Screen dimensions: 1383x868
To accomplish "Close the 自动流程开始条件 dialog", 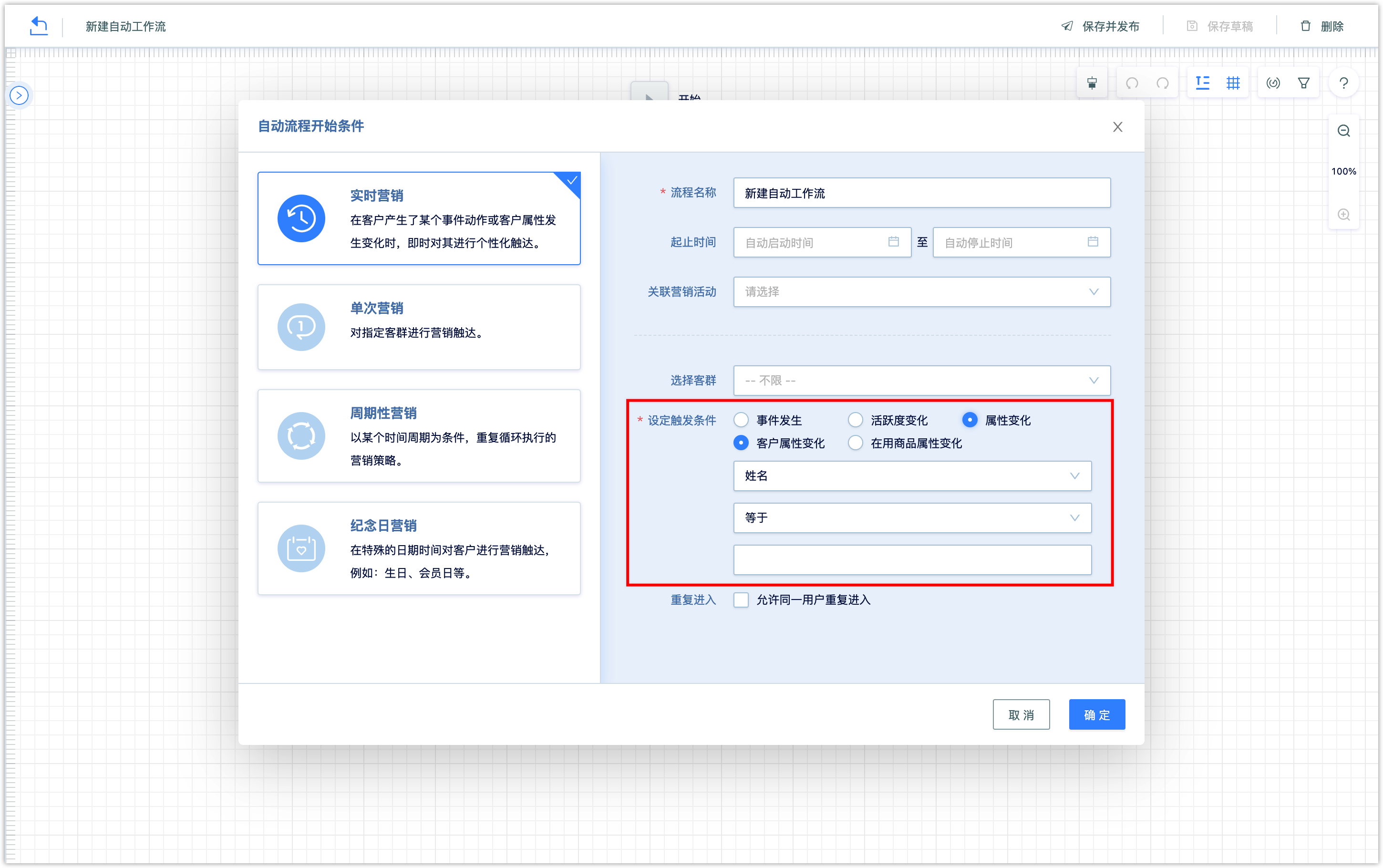I will (x=1117, y=127).
